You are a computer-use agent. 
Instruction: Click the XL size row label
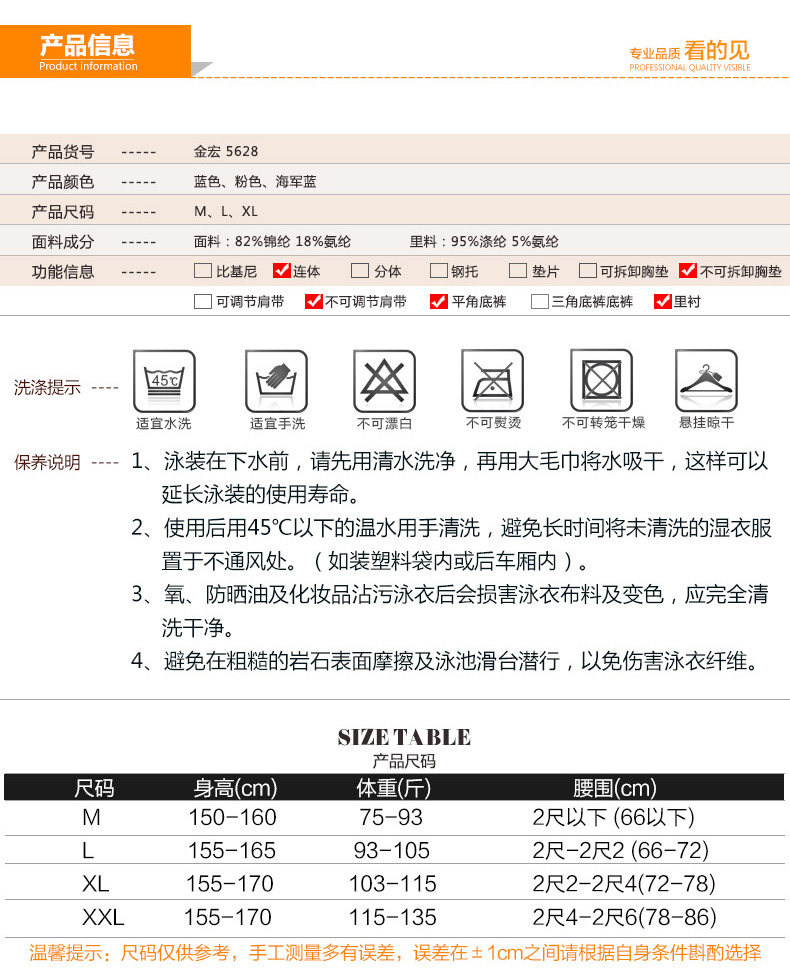tap(96, 884)
